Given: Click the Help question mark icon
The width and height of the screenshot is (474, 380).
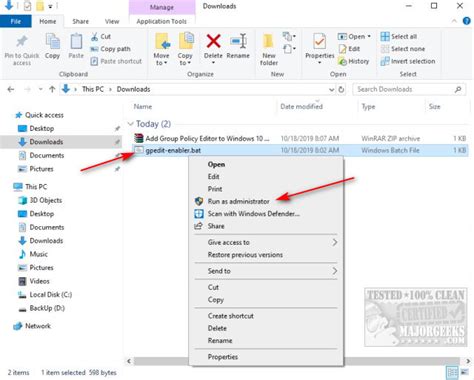Looking at the screenshot, I should click(x=467, y=21).
